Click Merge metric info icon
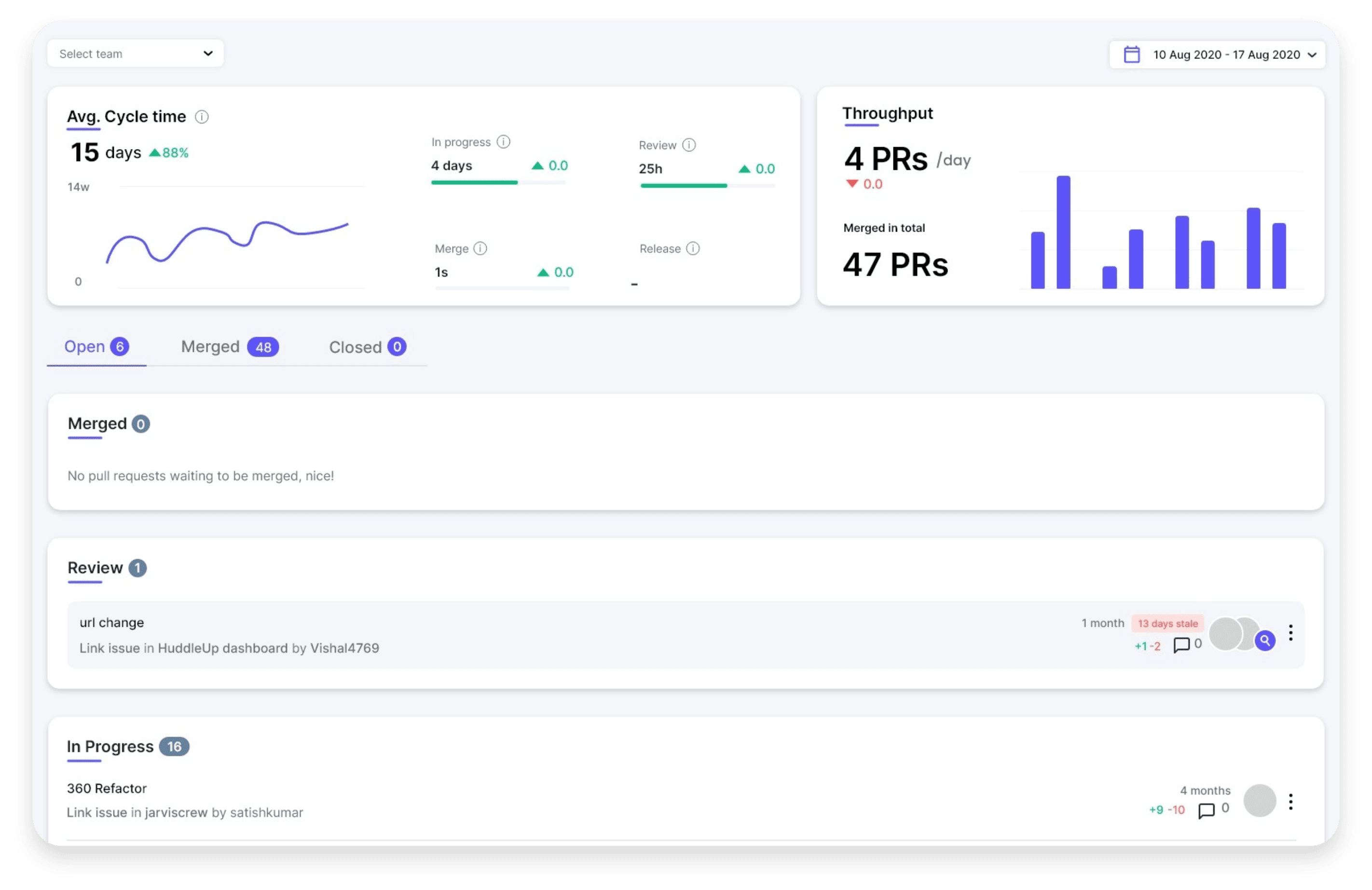This screenshot has height=890, width=1372. tap(480, 248)
